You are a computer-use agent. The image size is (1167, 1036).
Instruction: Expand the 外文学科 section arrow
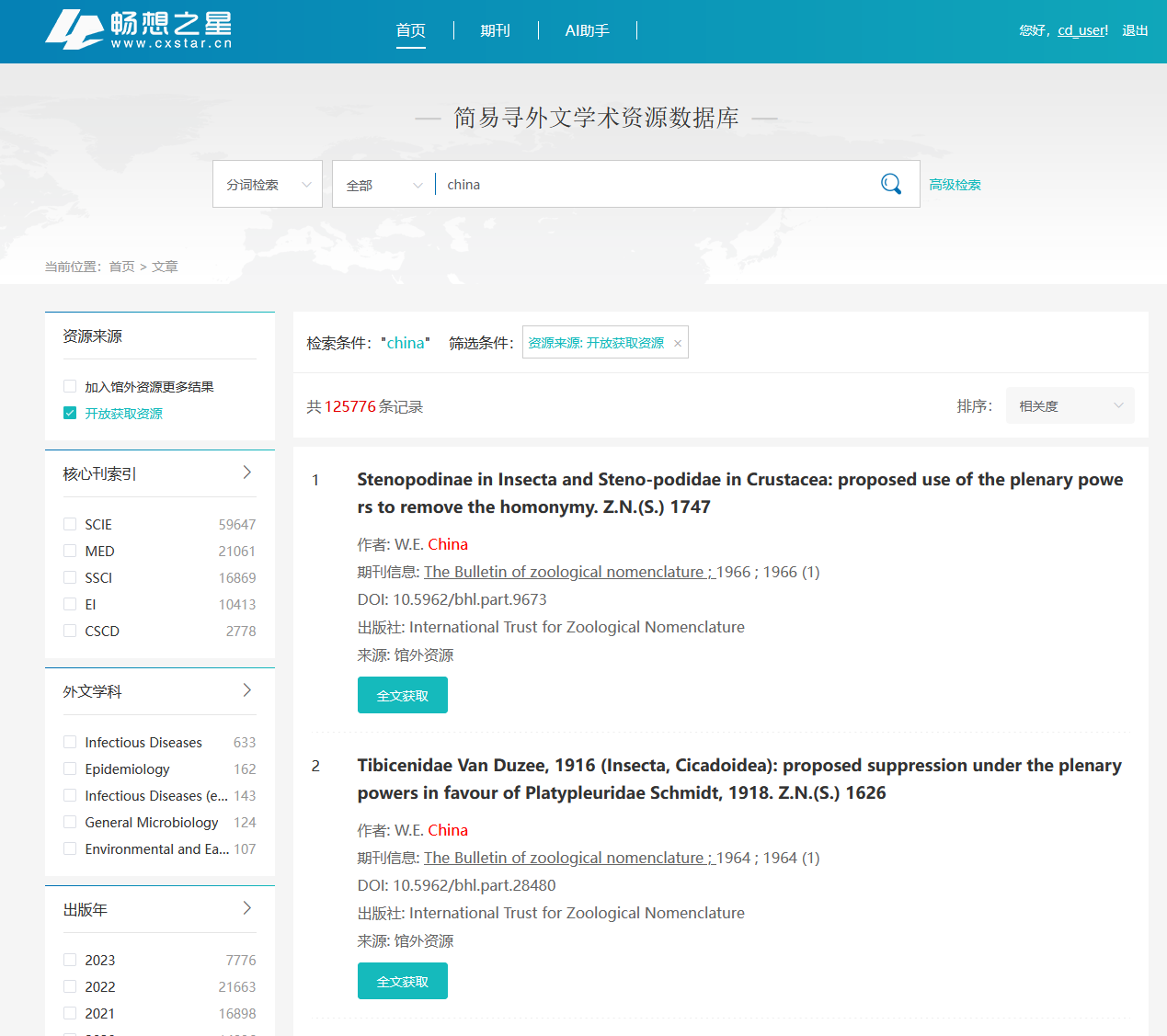[x=246, y=690]
